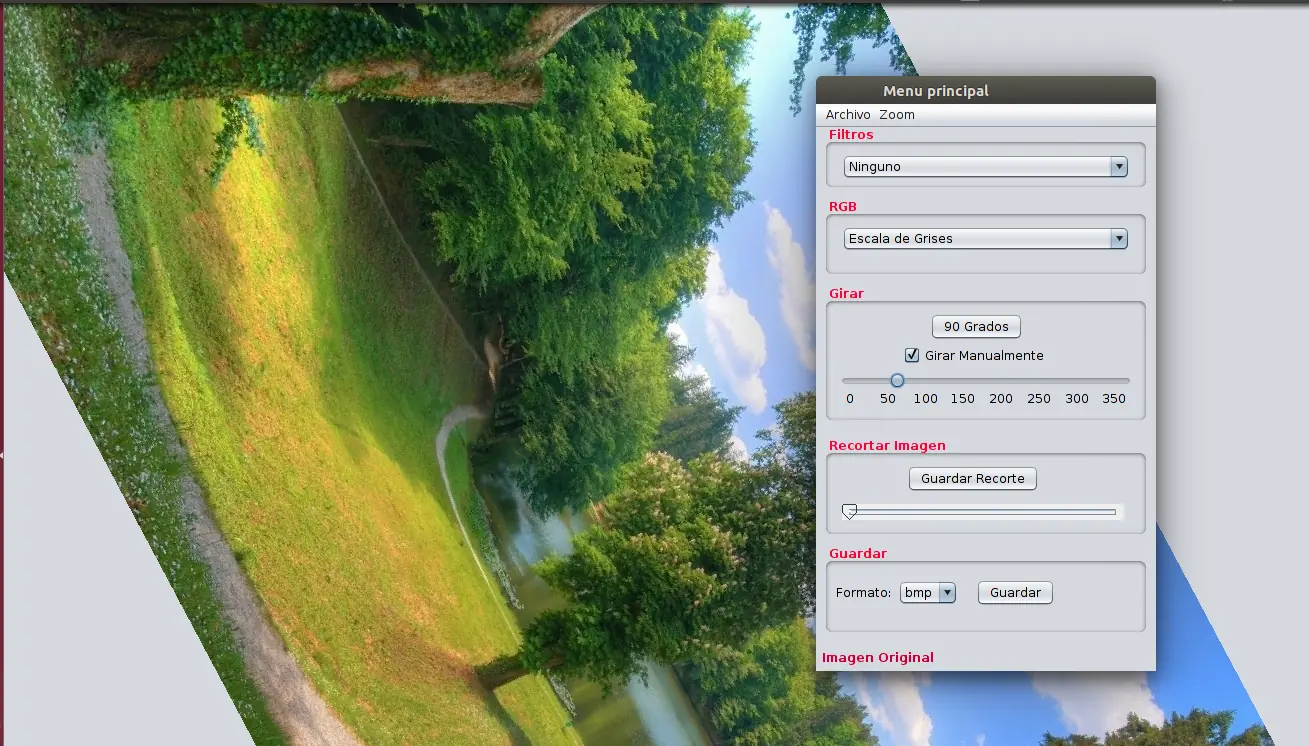Click the Guardar save button
Screen dimensions: 1309x746
tap(1015, 593)
